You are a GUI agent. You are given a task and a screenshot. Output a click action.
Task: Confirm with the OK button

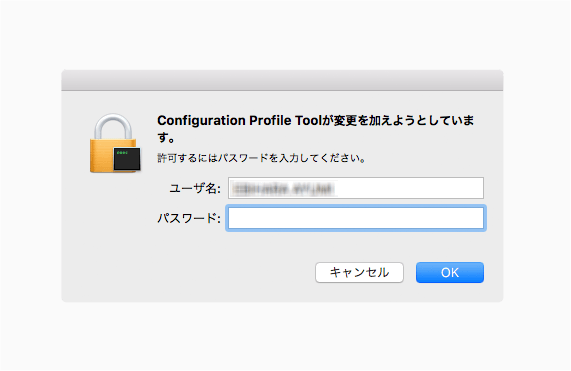(450, 272)
